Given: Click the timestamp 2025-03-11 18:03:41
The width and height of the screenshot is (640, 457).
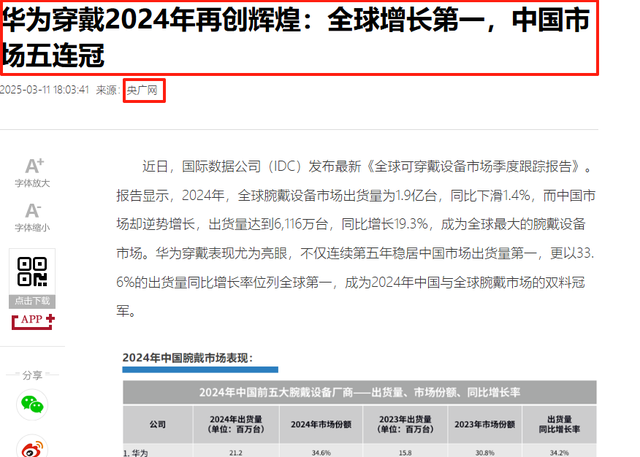Looking at the screenshot, I should [44, 90].
